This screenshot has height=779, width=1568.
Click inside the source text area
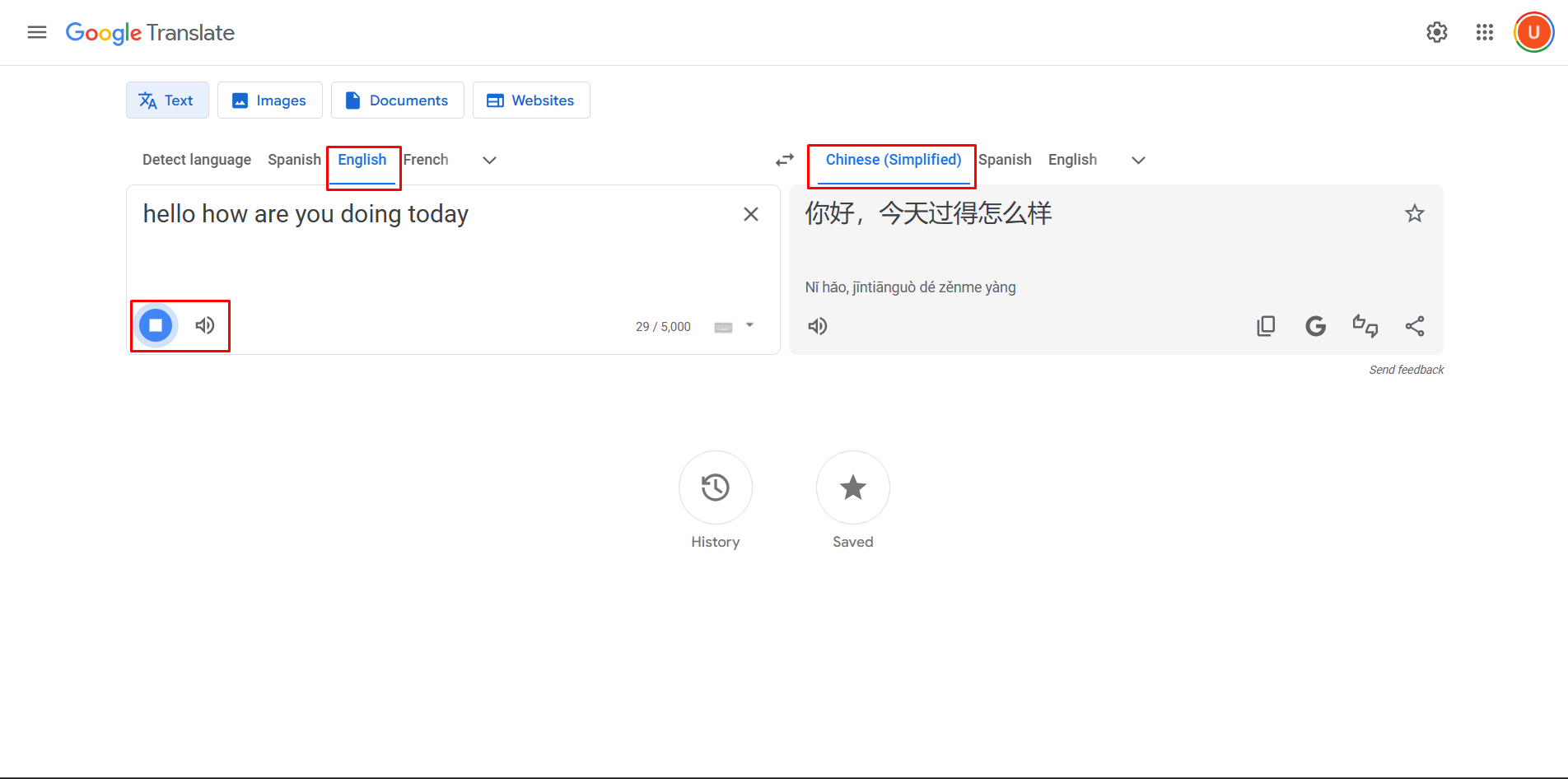[x=412, y=247]
